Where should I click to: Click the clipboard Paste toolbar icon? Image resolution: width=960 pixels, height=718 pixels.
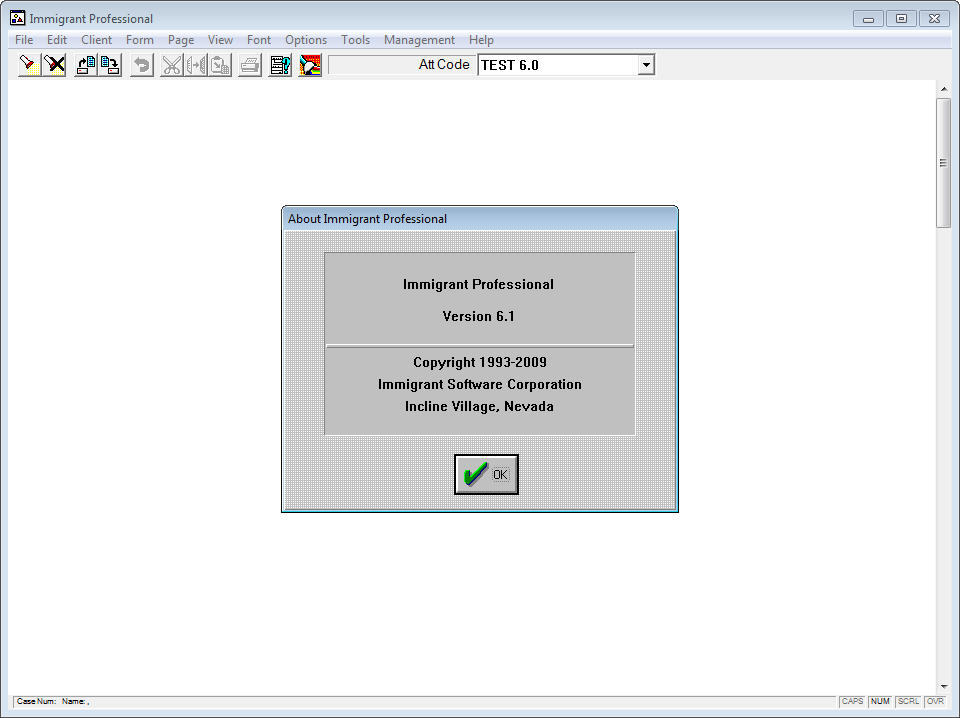coord(220,65)
